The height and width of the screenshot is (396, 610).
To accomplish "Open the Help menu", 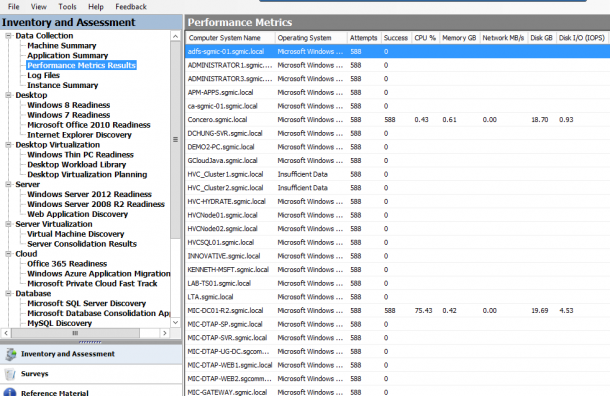I will click(96, 7).
